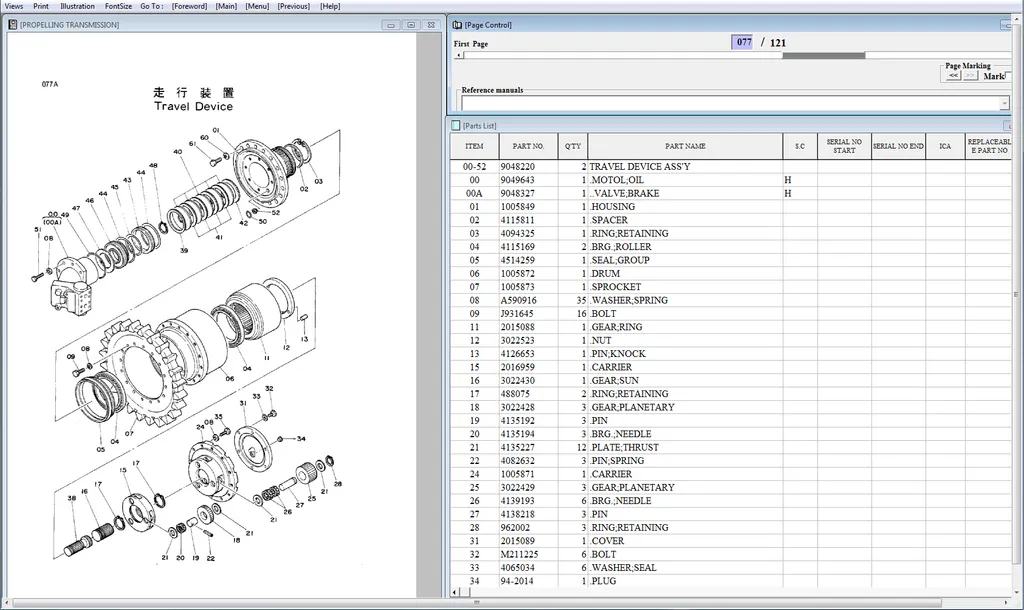Close the Propelling Transmission sub-window
Image resolution: width=1024 pixels, height=610 pixels.
[x=431, y=24]
